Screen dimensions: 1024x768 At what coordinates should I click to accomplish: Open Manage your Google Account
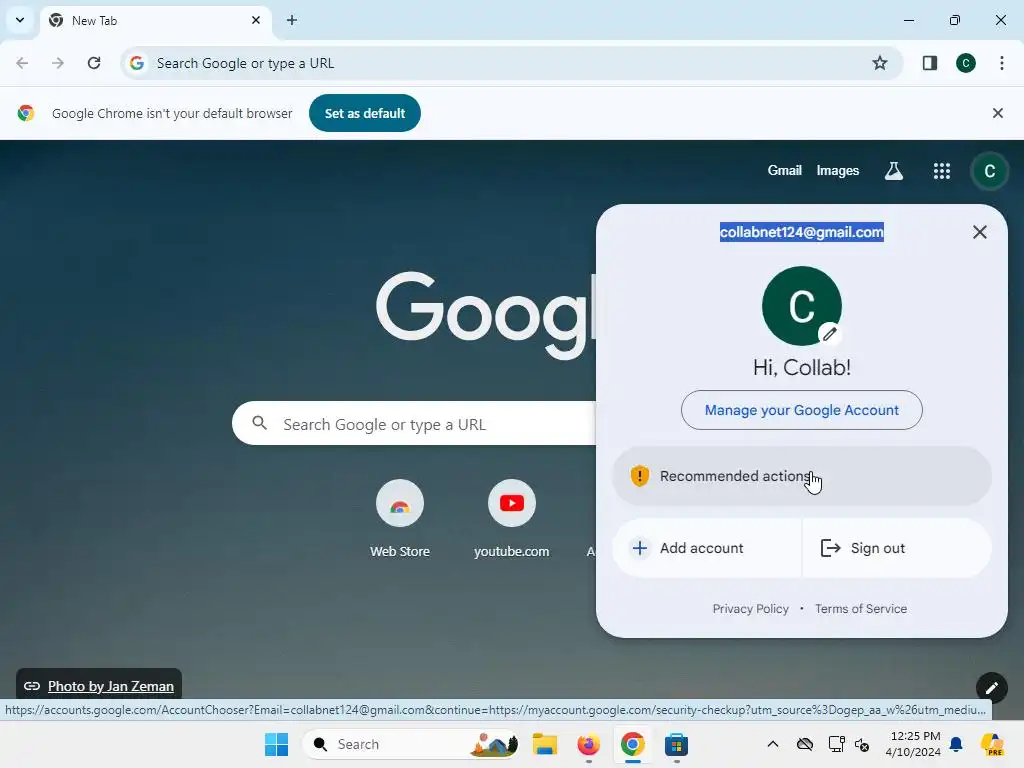[x=801, y=410]
